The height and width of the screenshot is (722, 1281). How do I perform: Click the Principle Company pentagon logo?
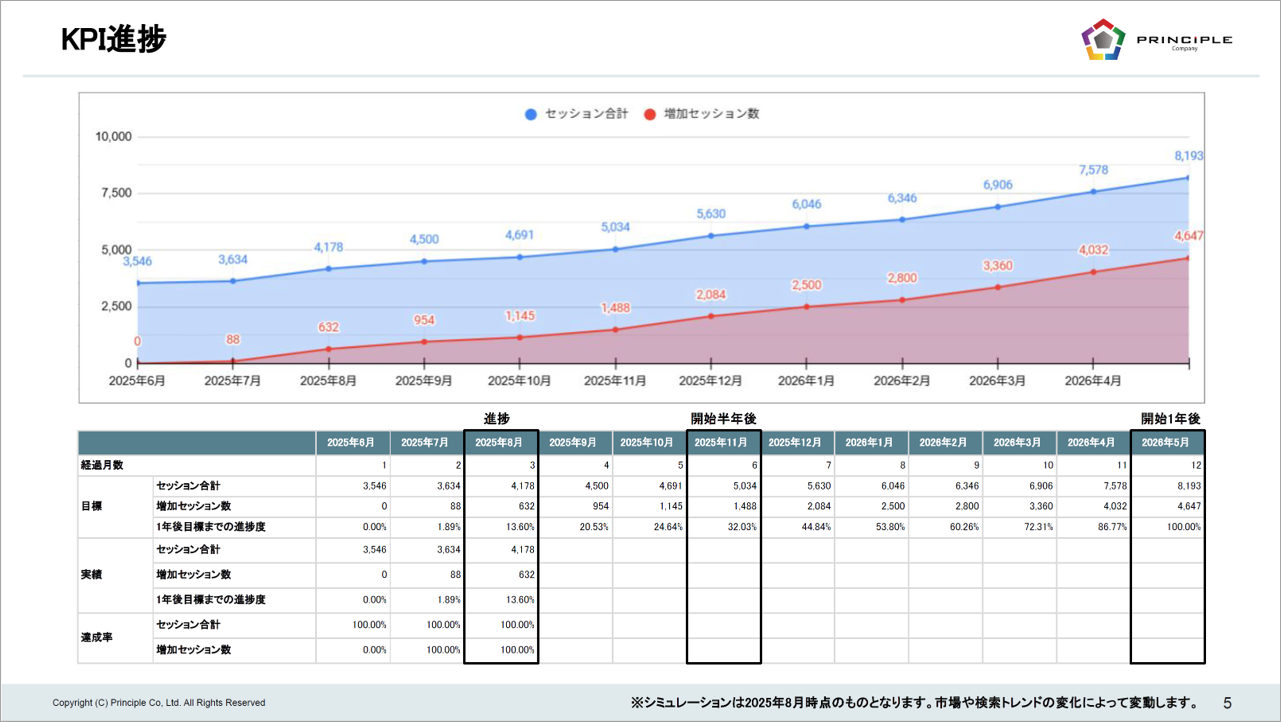(1103, 40)
